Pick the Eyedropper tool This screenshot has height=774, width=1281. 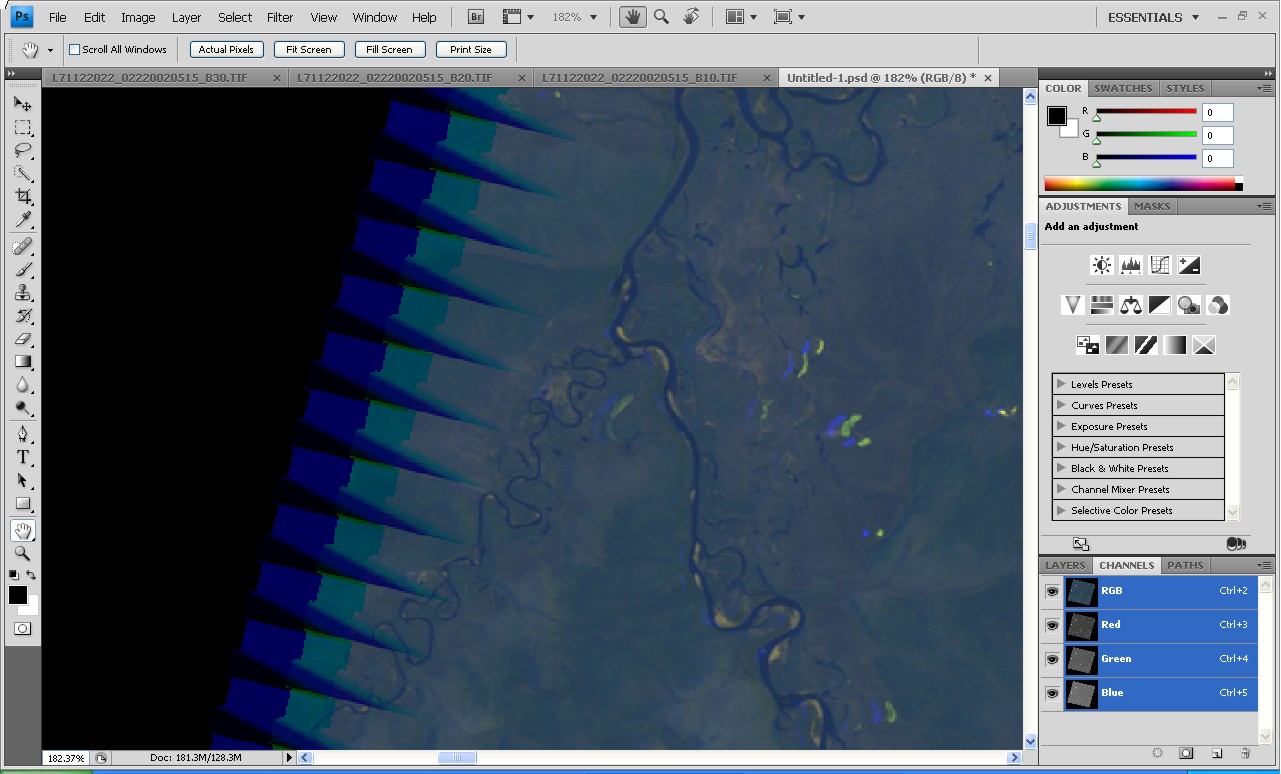[x=23, y=221]
